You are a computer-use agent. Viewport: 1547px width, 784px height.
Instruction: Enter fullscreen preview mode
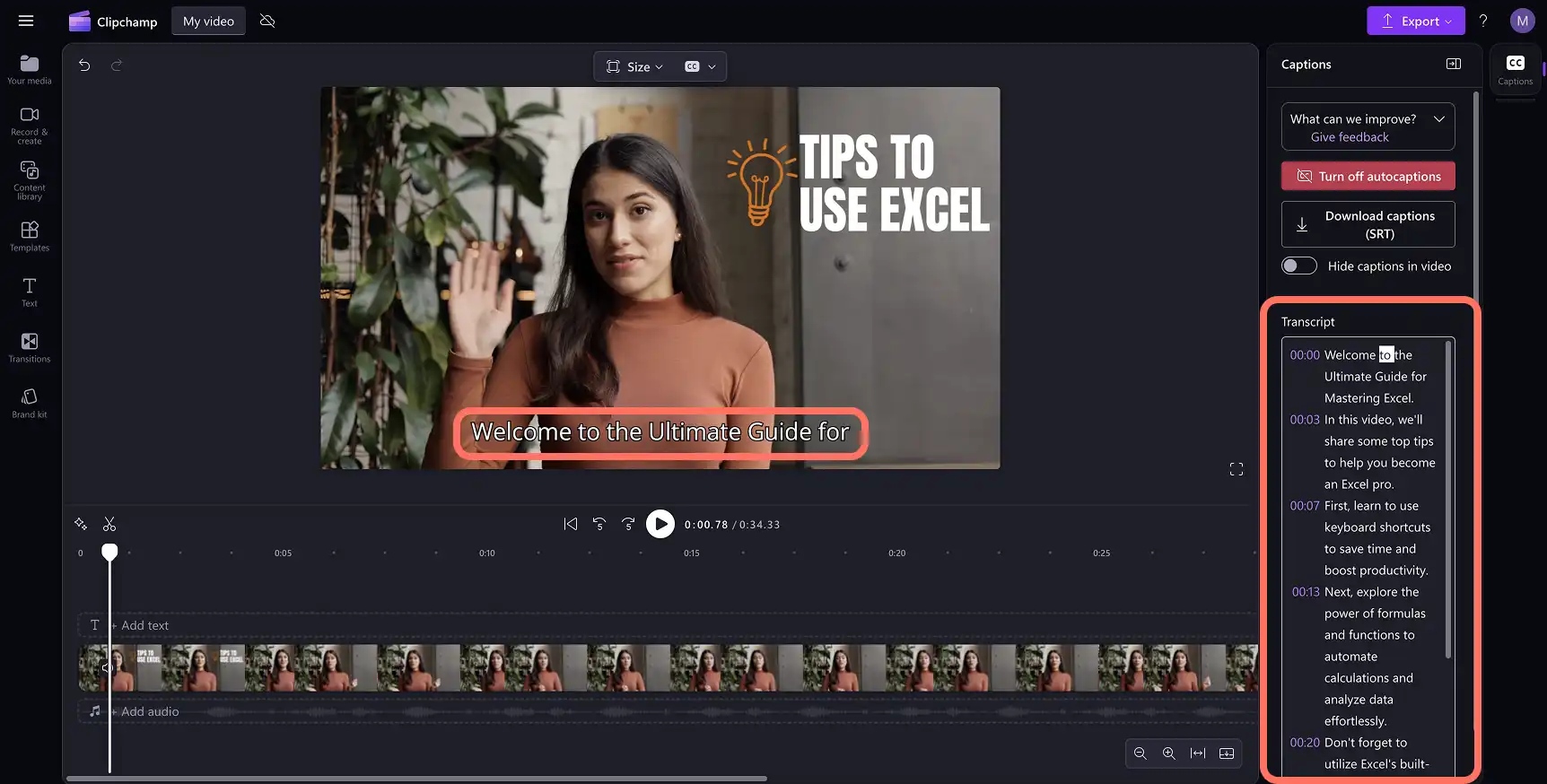click(x=1237, y=469)
